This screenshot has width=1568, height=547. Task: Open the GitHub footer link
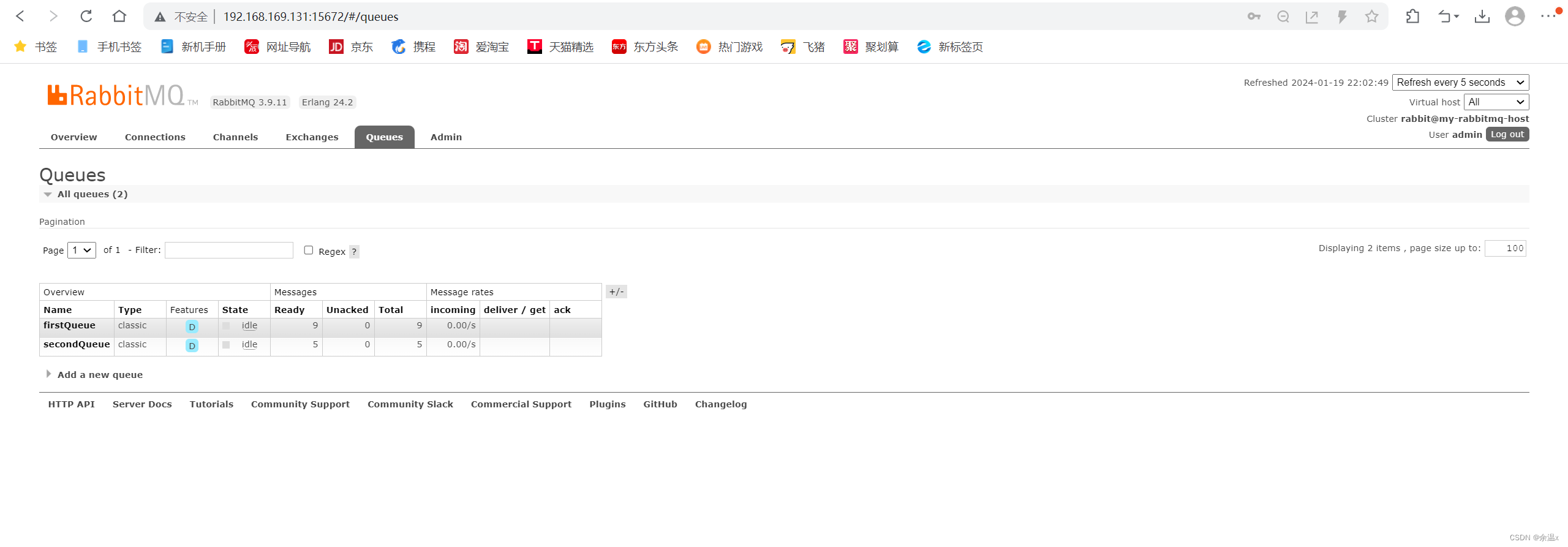point(660,404)
